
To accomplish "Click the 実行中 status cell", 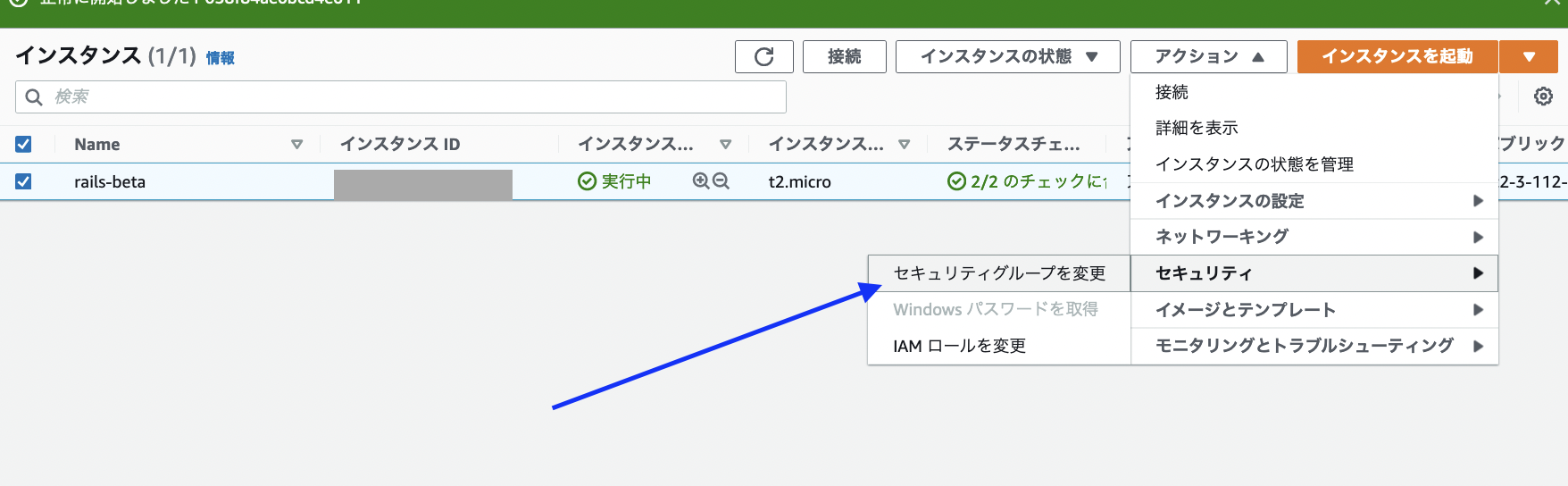I will 614,181.
